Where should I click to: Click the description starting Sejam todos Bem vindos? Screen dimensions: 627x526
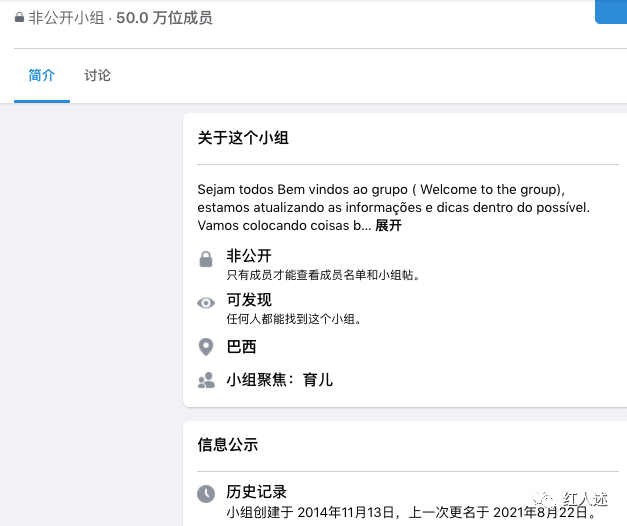394,207
